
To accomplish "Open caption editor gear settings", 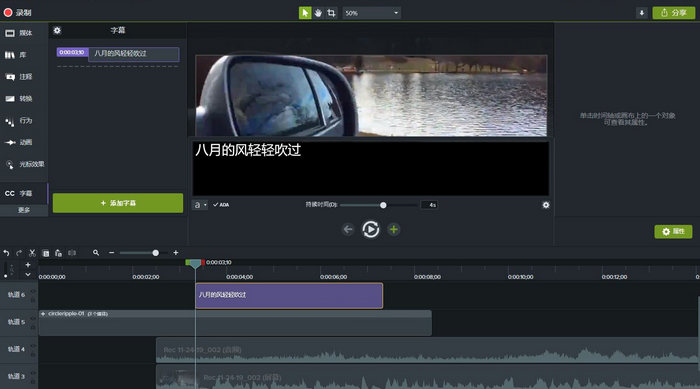I will click(x=546, y=205).
